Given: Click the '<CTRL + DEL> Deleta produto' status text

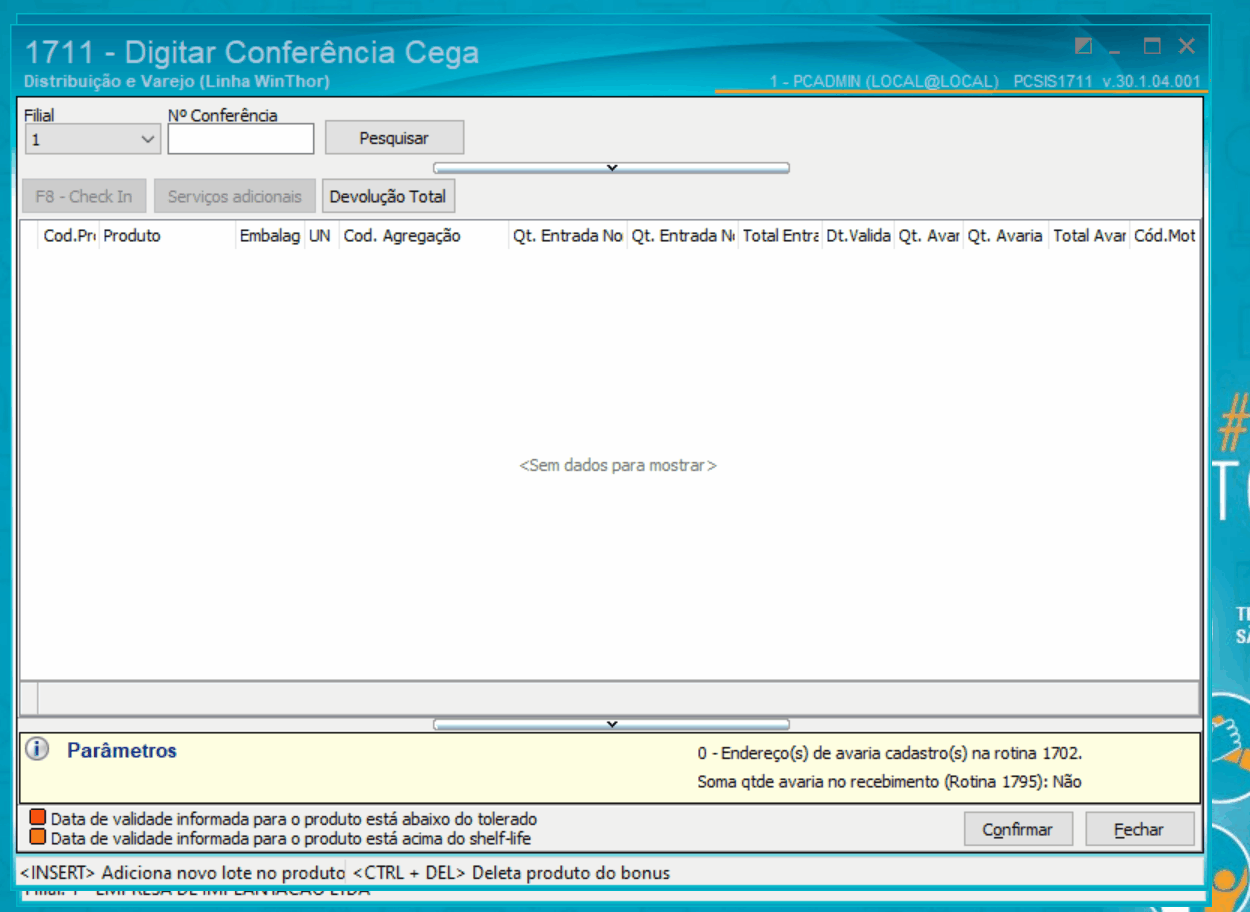Looking at the screenshot, I should coord(511,872).
